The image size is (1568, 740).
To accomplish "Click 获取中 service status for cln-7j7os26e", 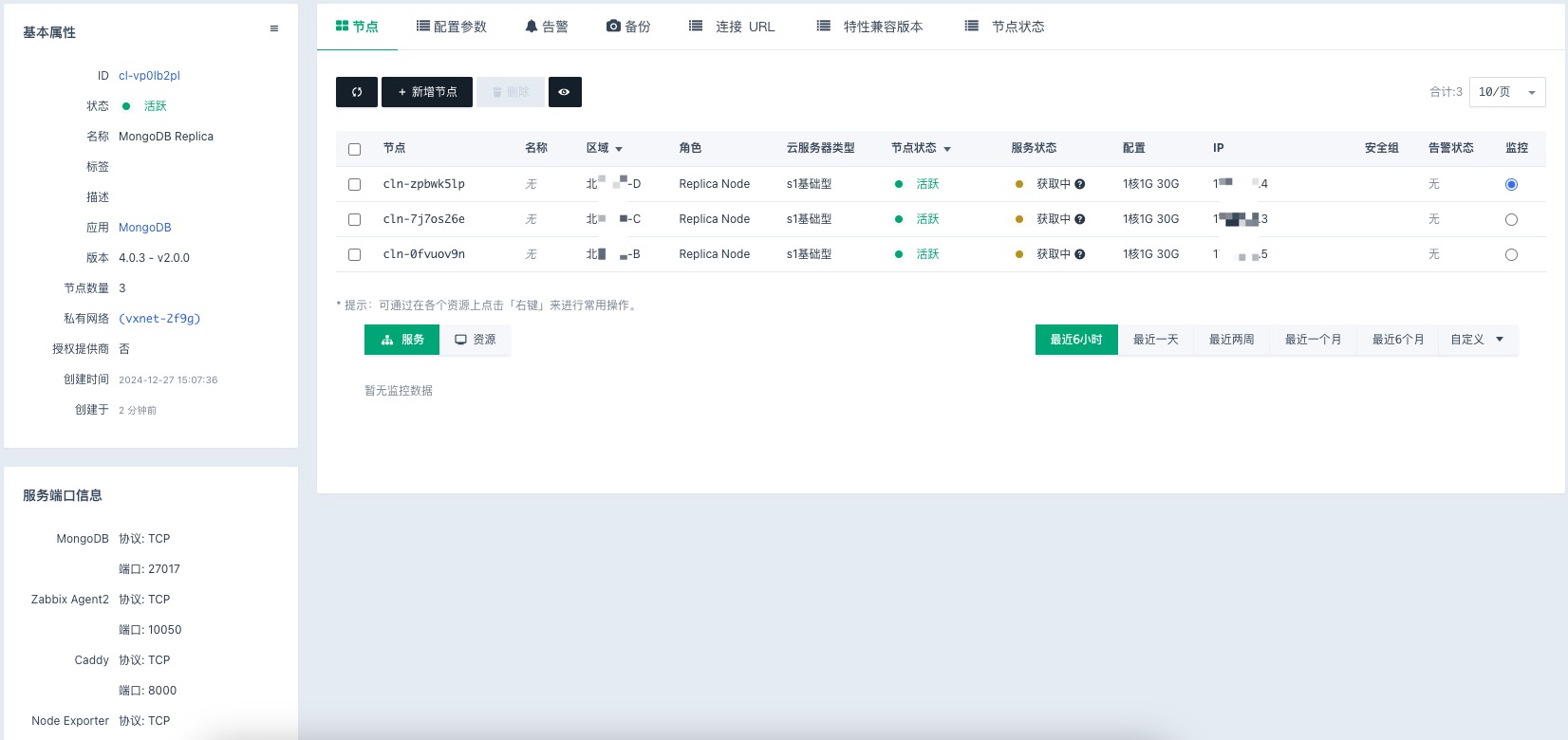I will [x=1054, y=219].
